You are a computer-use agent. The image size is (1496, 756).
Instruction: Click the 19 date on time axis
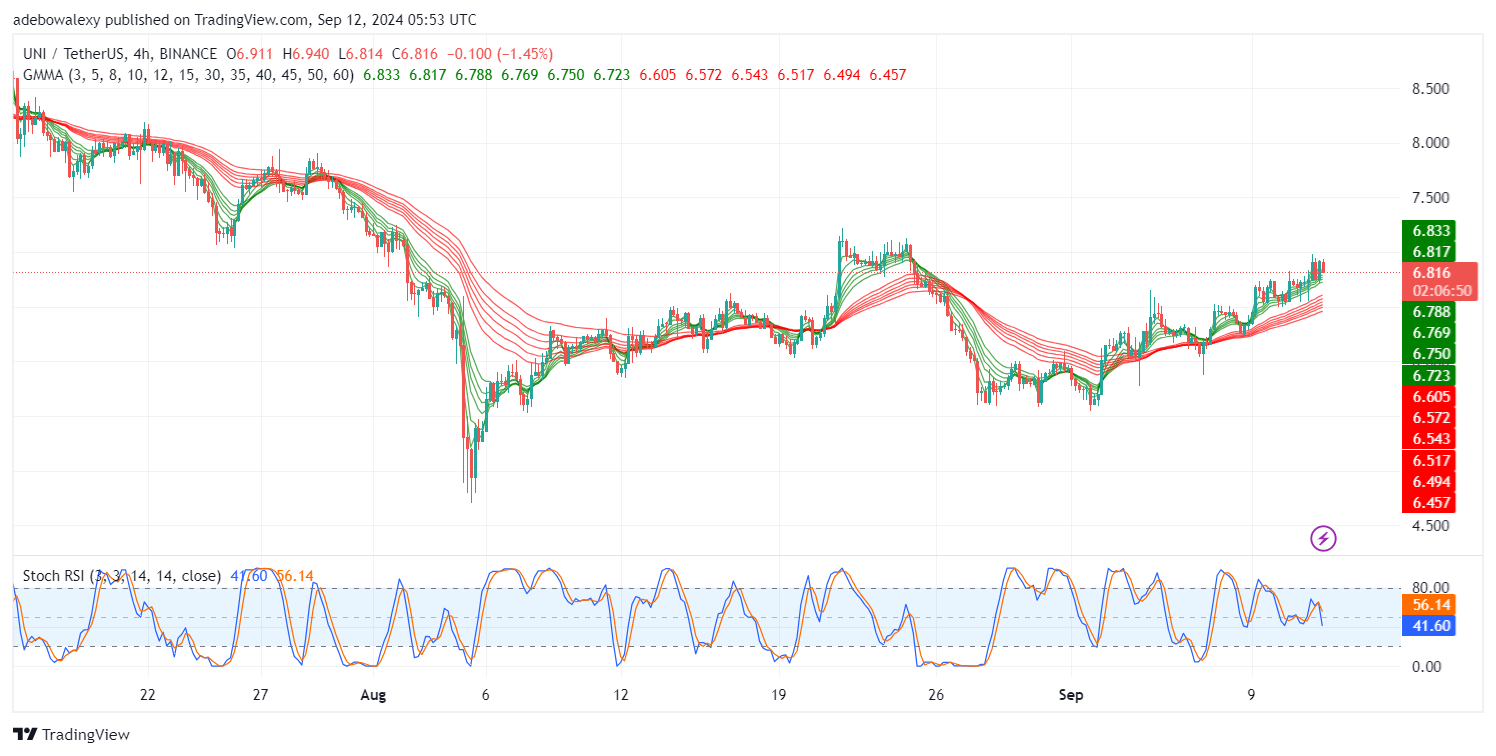(779, 694)
